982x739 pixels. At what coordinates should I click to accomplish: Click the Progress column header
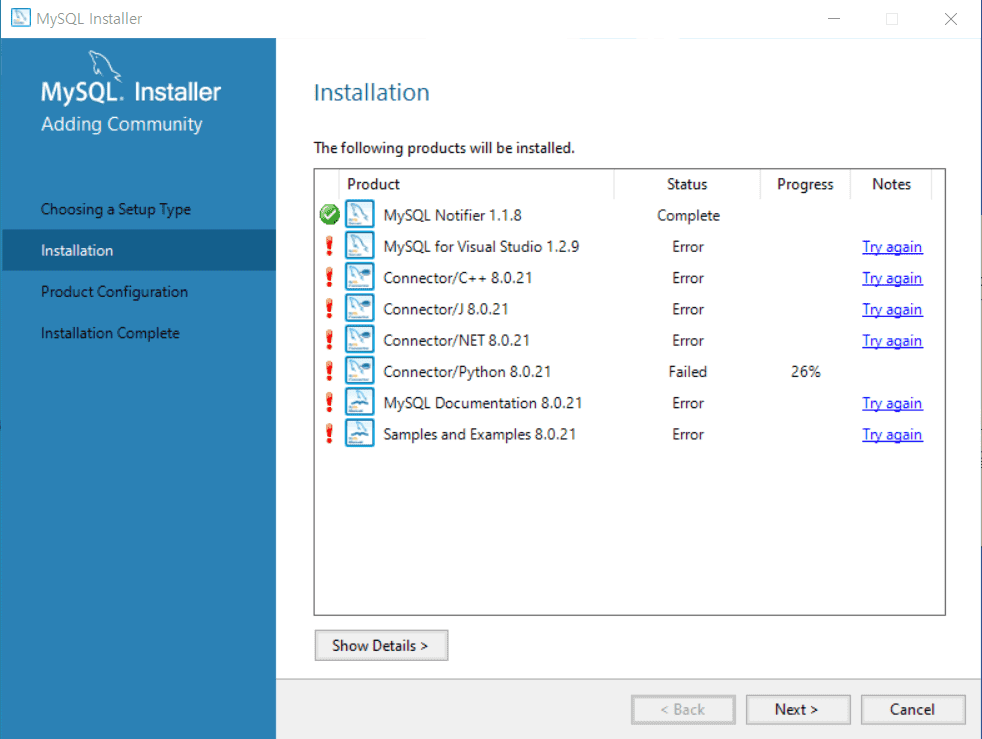point(805,184)
